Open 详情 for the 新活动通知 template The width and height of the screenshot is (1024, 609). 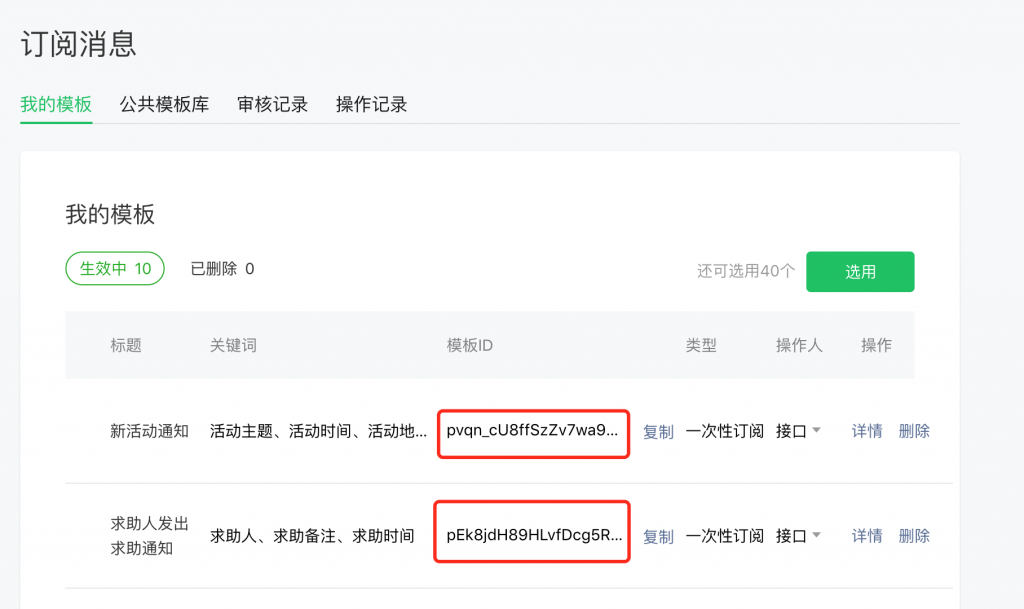[x=867, y=431]
